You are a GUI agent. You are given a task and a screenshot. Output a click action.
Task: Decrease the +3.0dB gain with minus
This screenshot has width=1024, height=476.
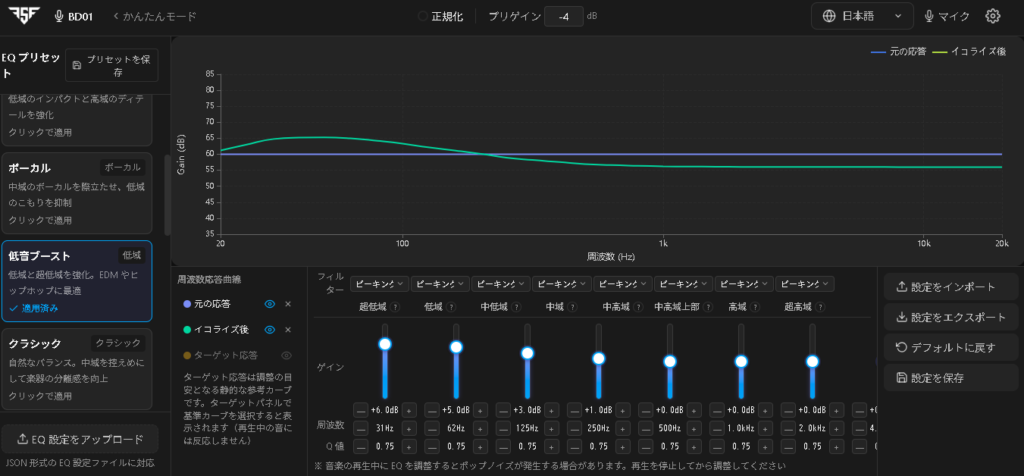point(503,410)
